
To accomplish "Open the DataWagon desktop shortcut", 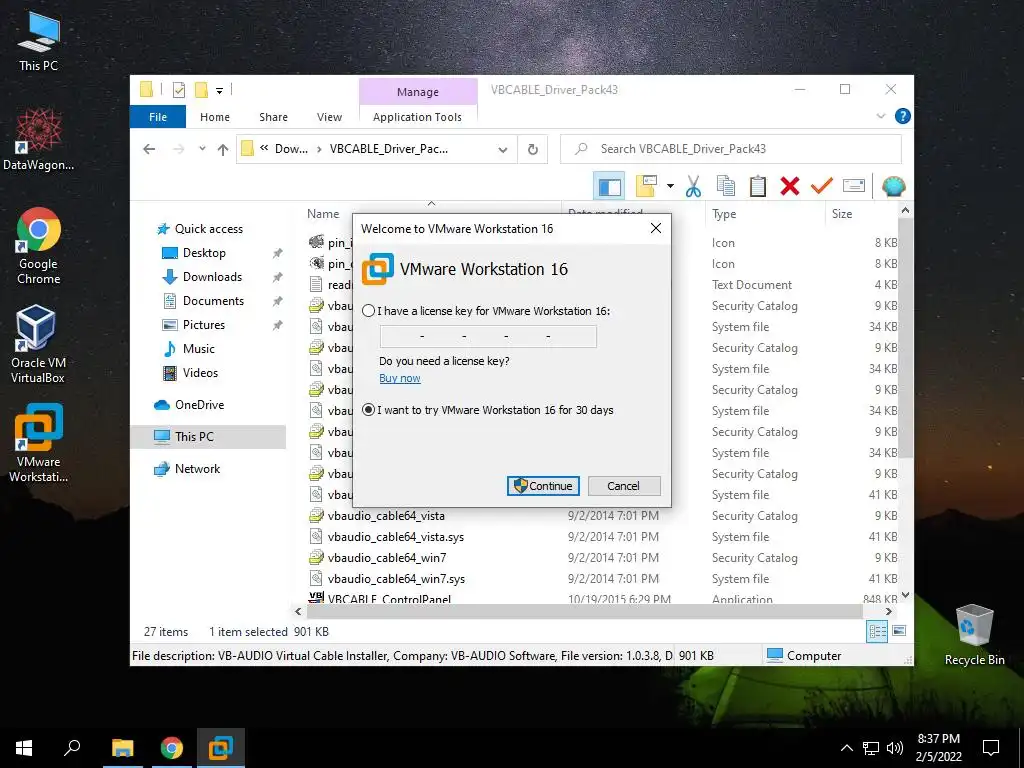I will pyautogui.click(x=38, y=140).
